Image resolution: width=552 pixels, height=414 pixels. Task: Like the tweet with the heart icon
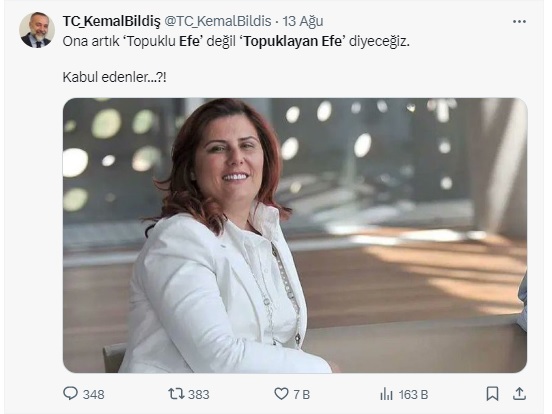coord(281,394)
